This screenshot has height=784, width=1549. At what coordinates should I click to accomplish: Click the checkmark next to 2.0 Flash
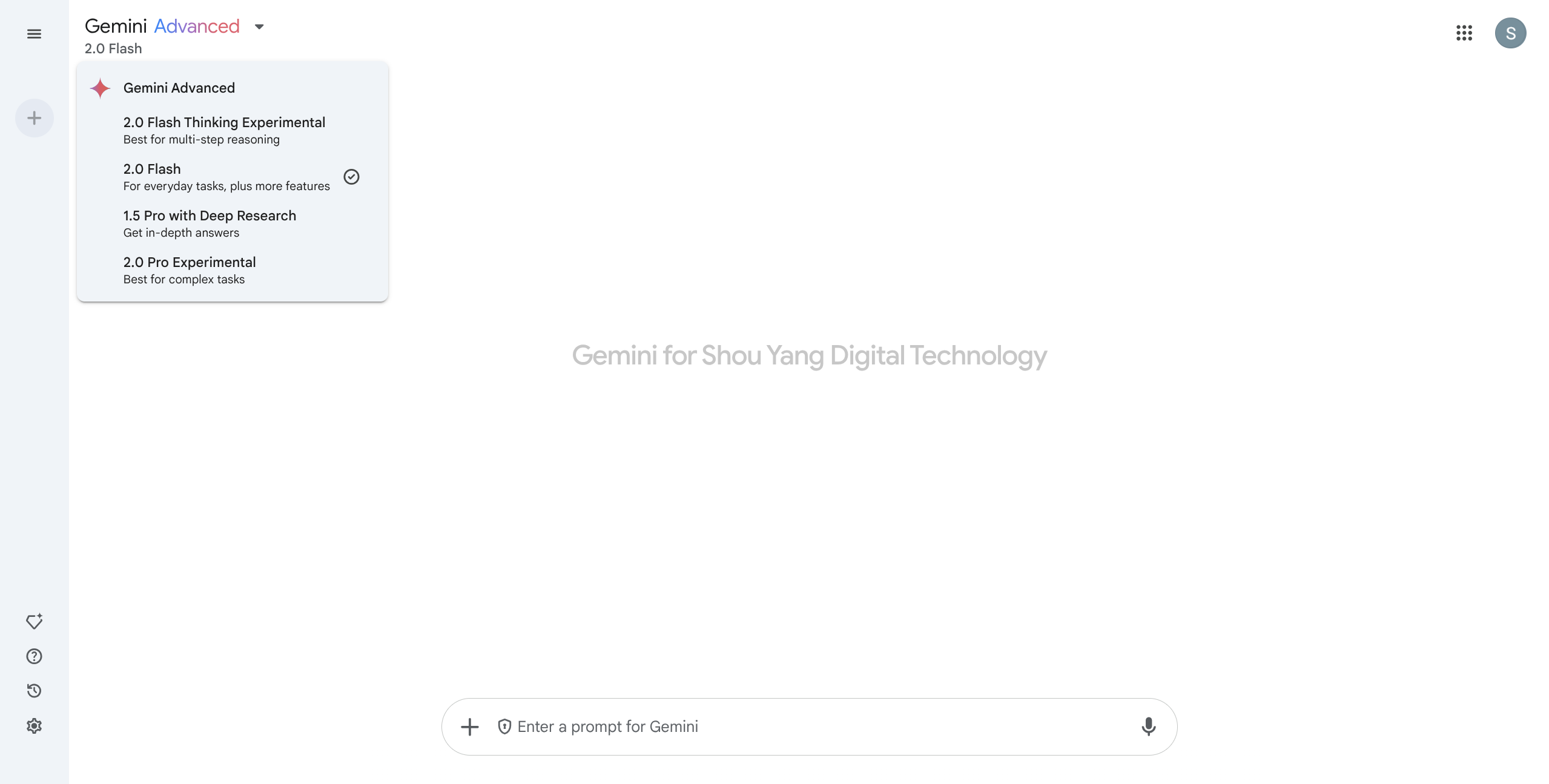point(351,177)
